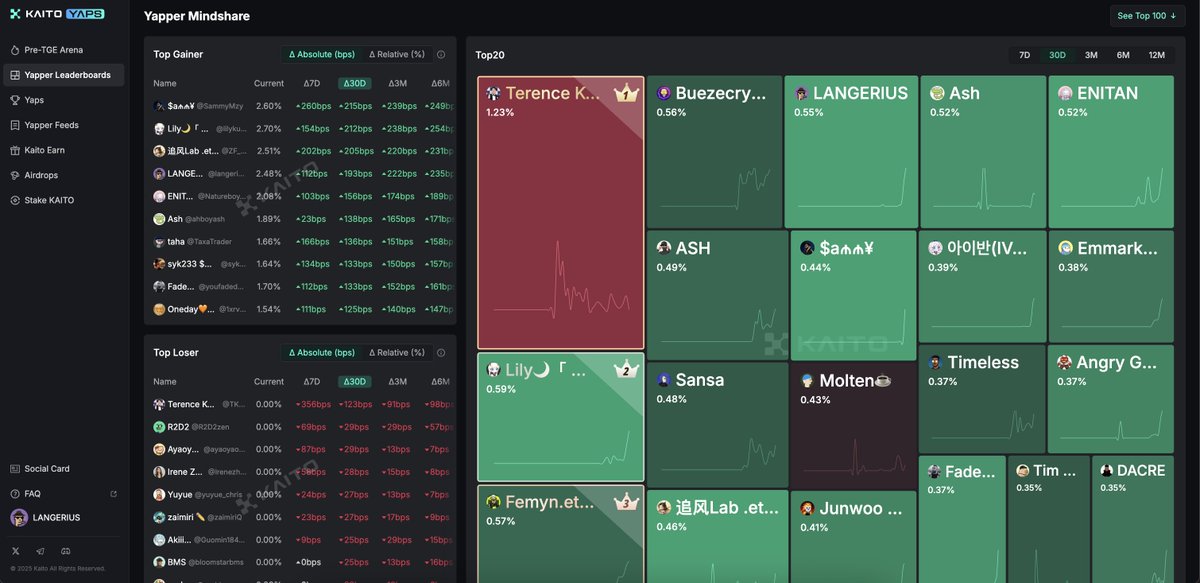1200x583 pixels.
Task: Open the Terence K... treemap tile
Action: [x=561, y=213]
